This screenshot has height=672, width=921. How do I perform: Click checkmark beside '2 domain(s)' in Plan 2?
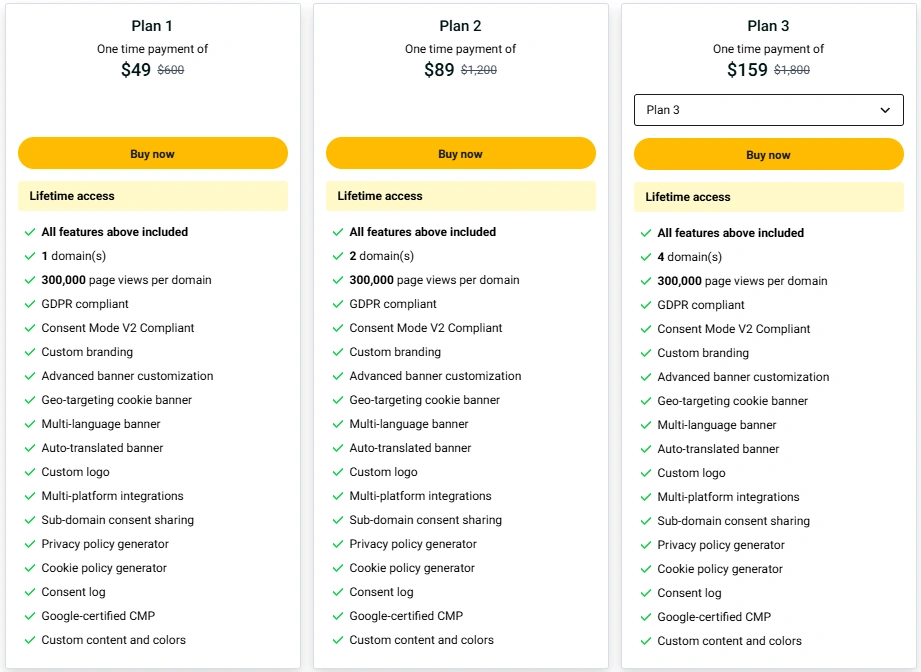338,256
